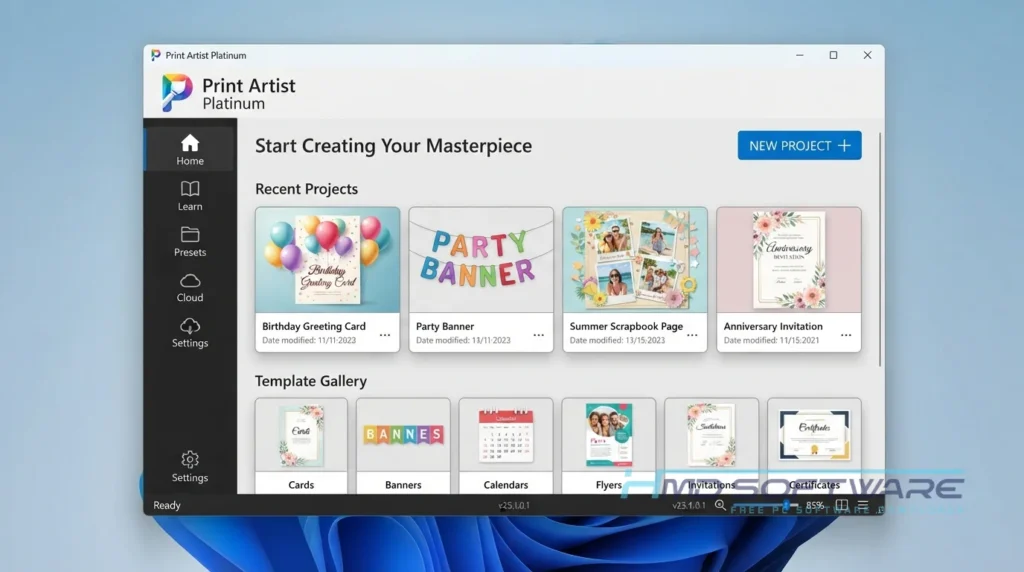Select the Flyers template category
This screenshot has width=1024, height=572.
[x=609, y=446]
